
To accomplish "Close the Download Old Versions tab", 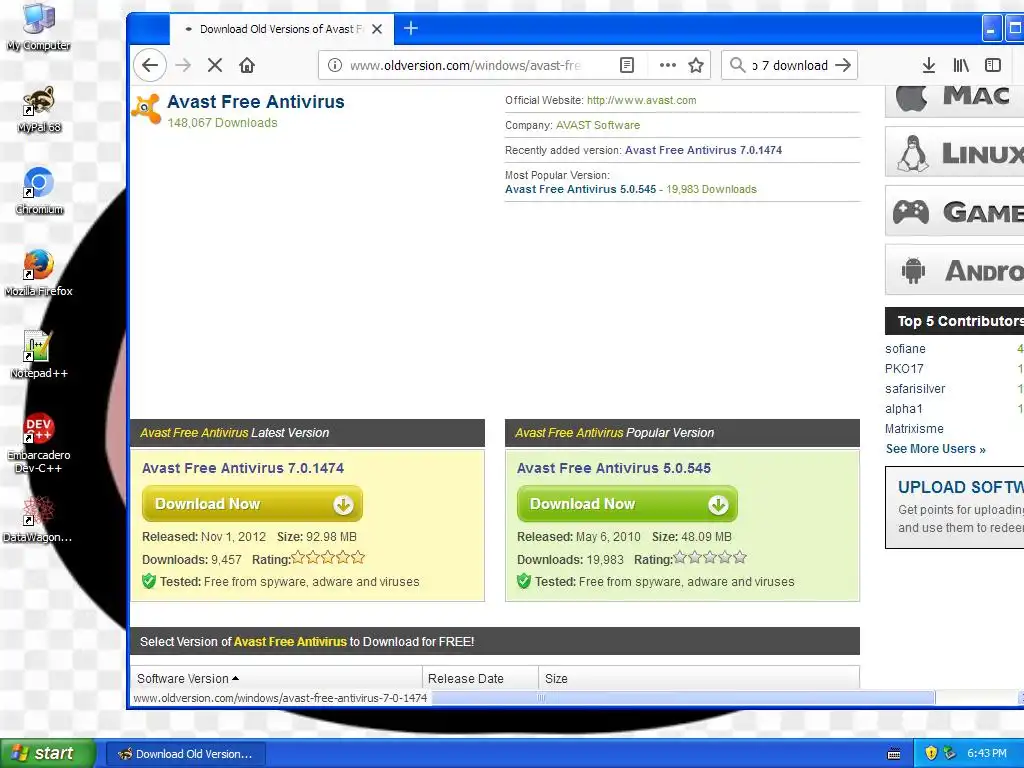I will 377,29.
